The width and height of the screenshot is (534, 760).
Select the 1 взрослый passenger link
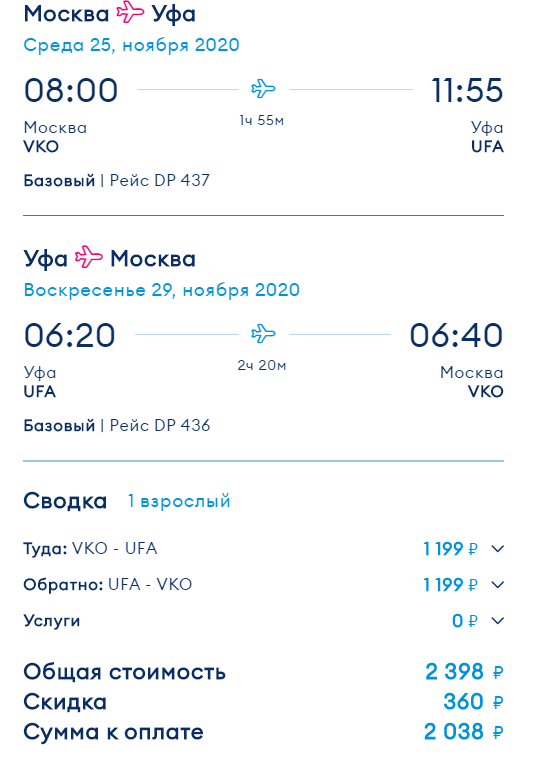179,501
